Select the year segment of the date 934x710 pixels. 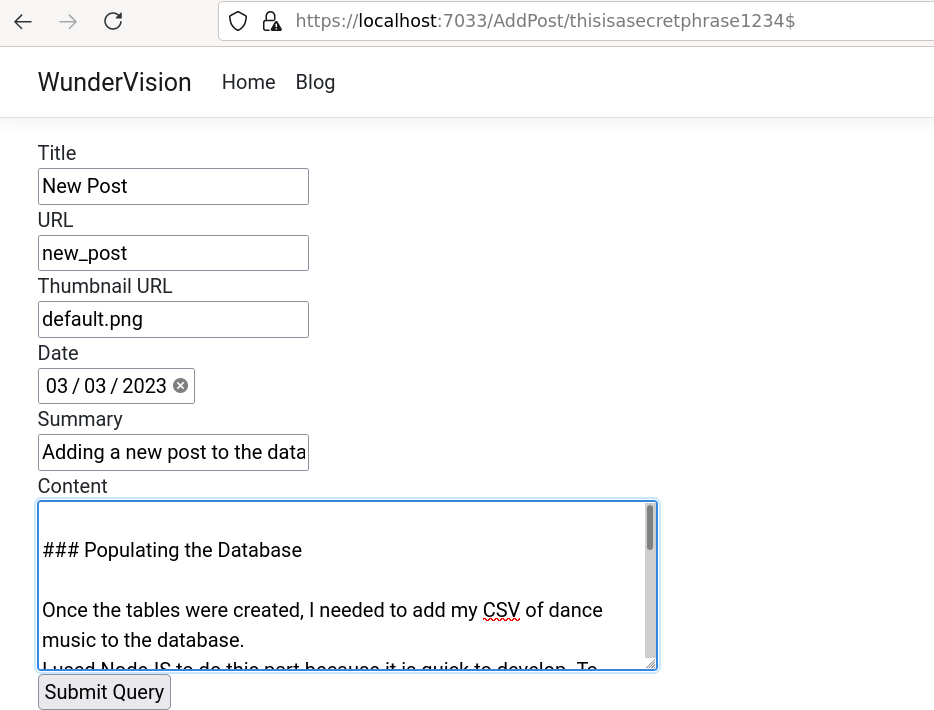(142, 386)
